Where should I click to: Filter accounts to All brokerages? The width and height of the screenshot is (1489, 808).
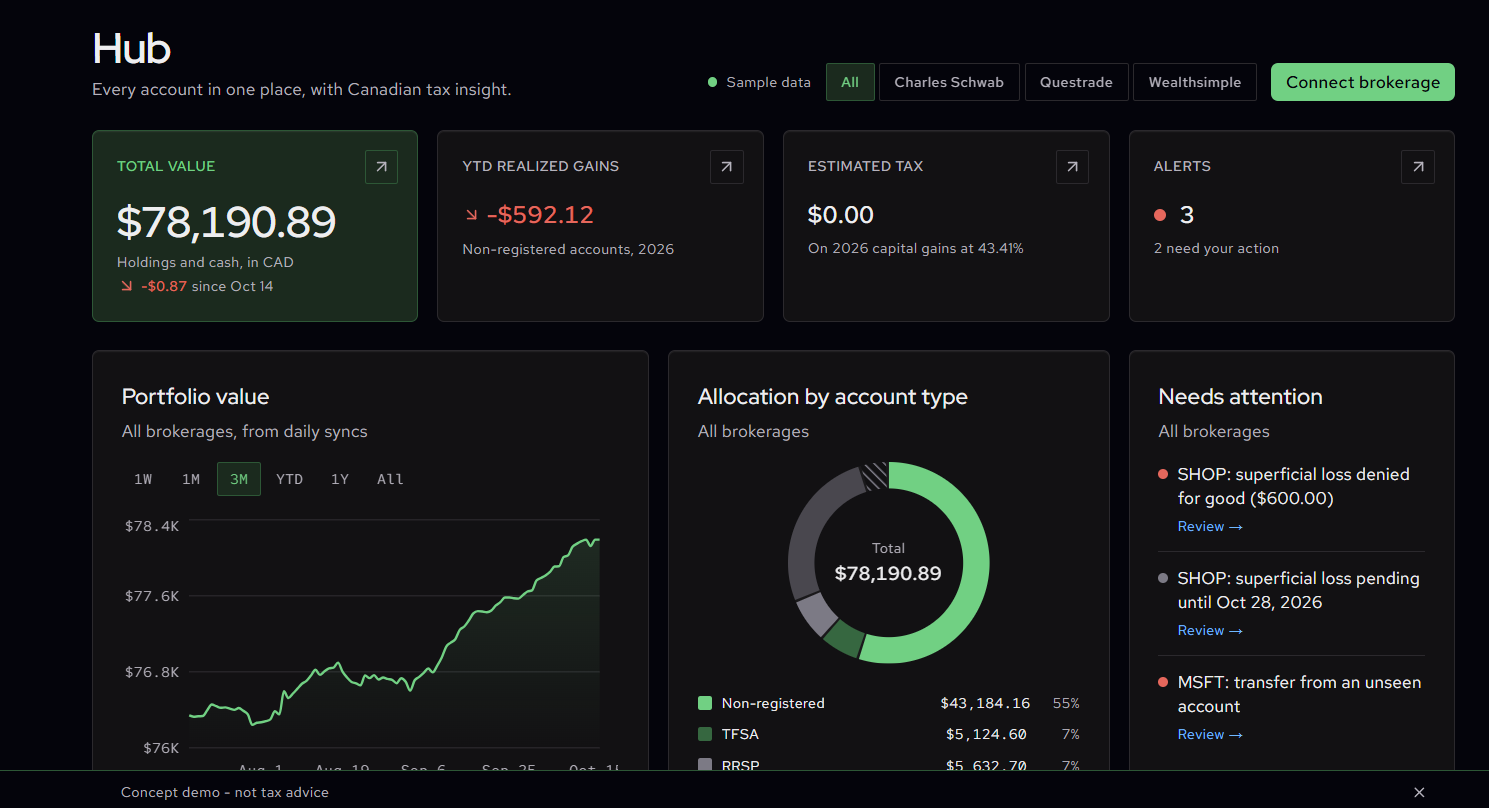850,82
